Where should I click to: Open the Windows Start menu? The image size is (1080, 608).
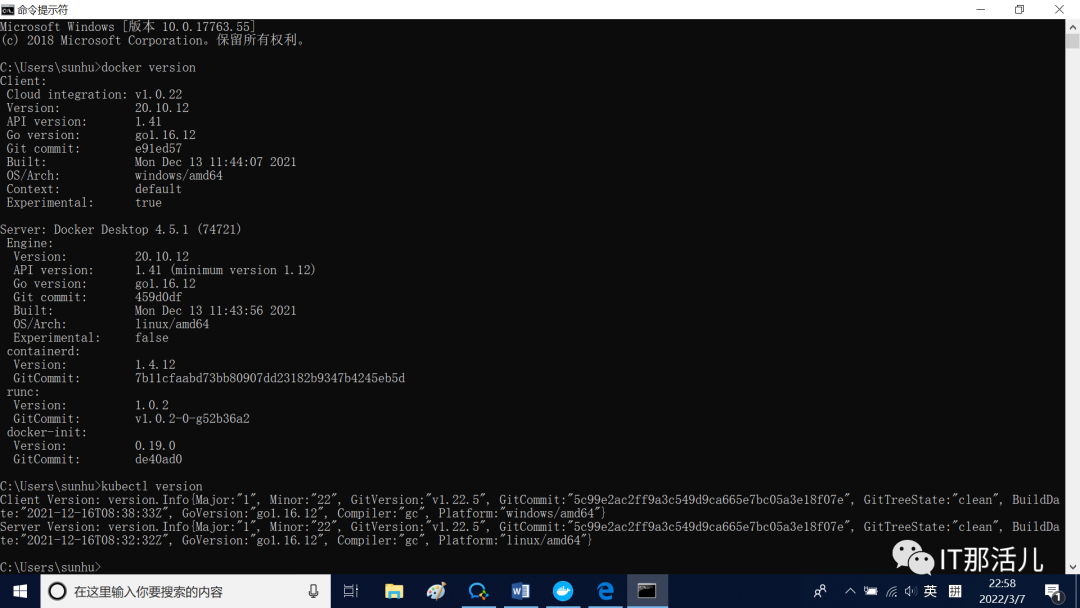20,591
